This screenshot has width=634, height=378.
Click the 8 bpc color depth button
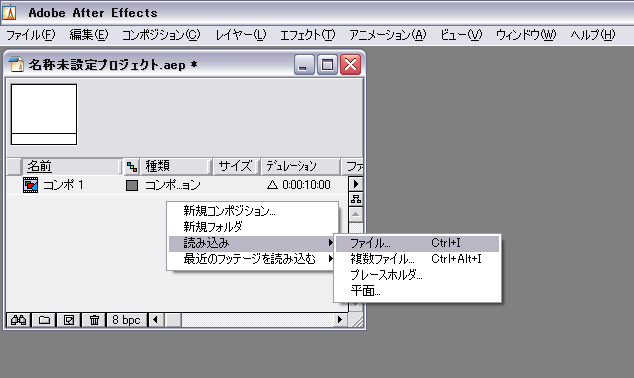(x=127, y=320)
